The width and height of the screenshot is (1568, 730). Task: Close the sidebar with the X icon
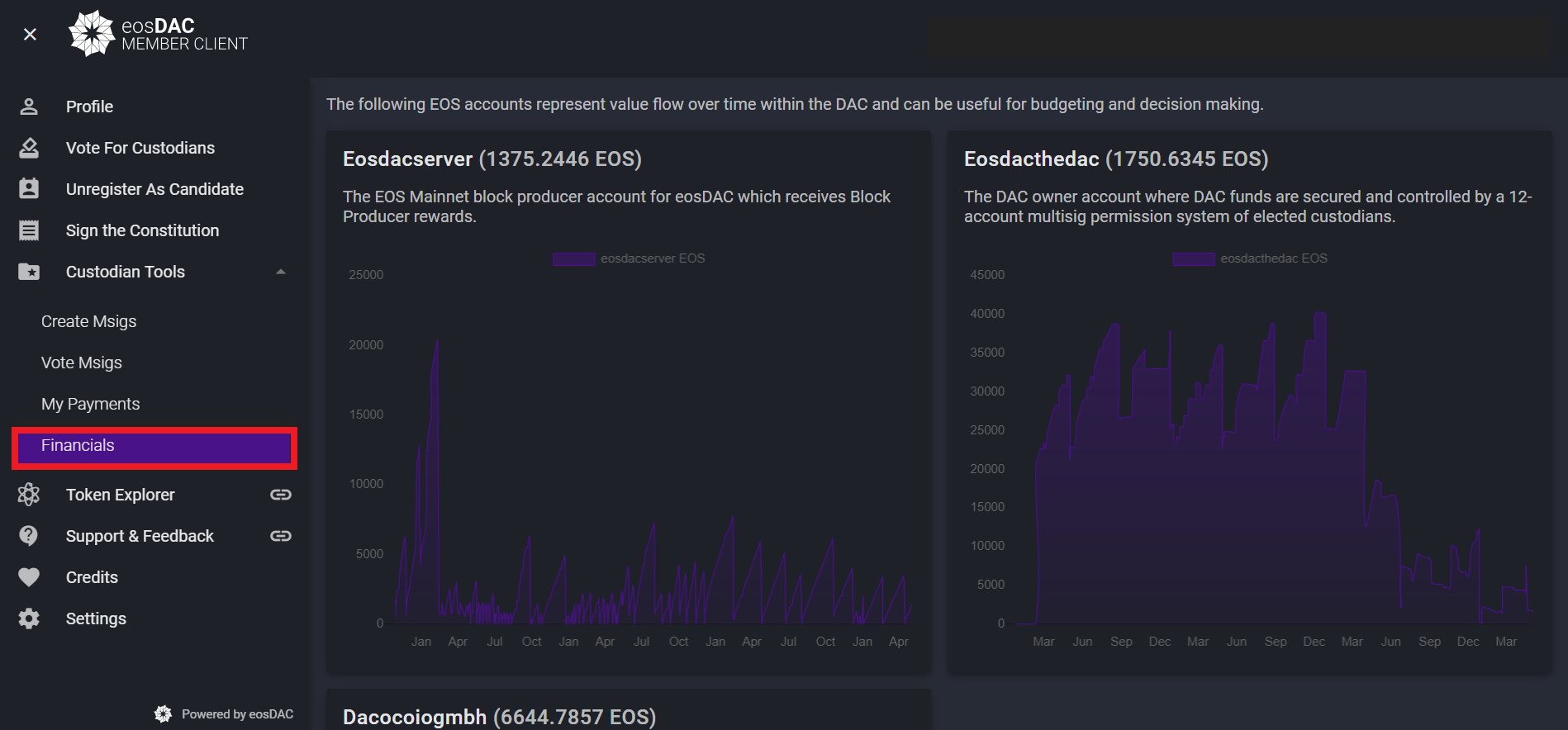[30, 34]
